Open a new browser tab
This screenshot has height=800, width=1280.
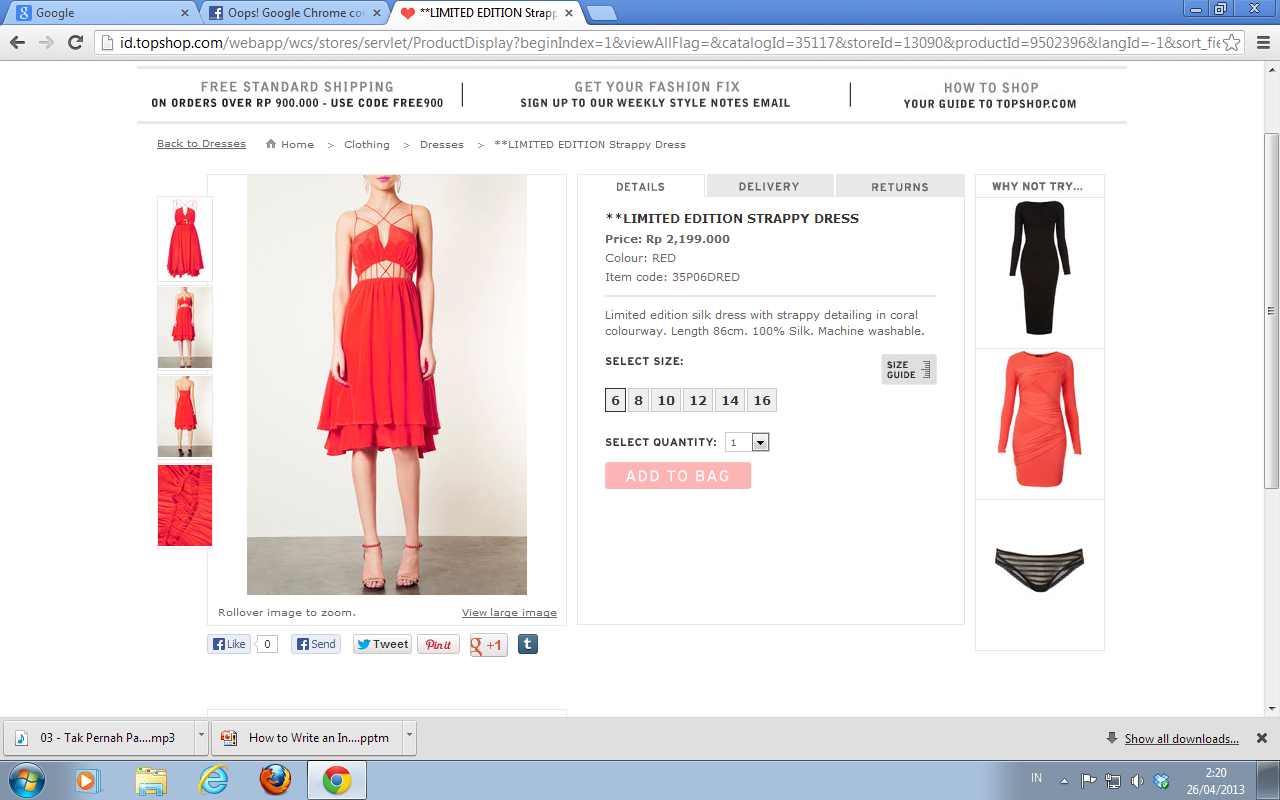[x=601, y=13]
